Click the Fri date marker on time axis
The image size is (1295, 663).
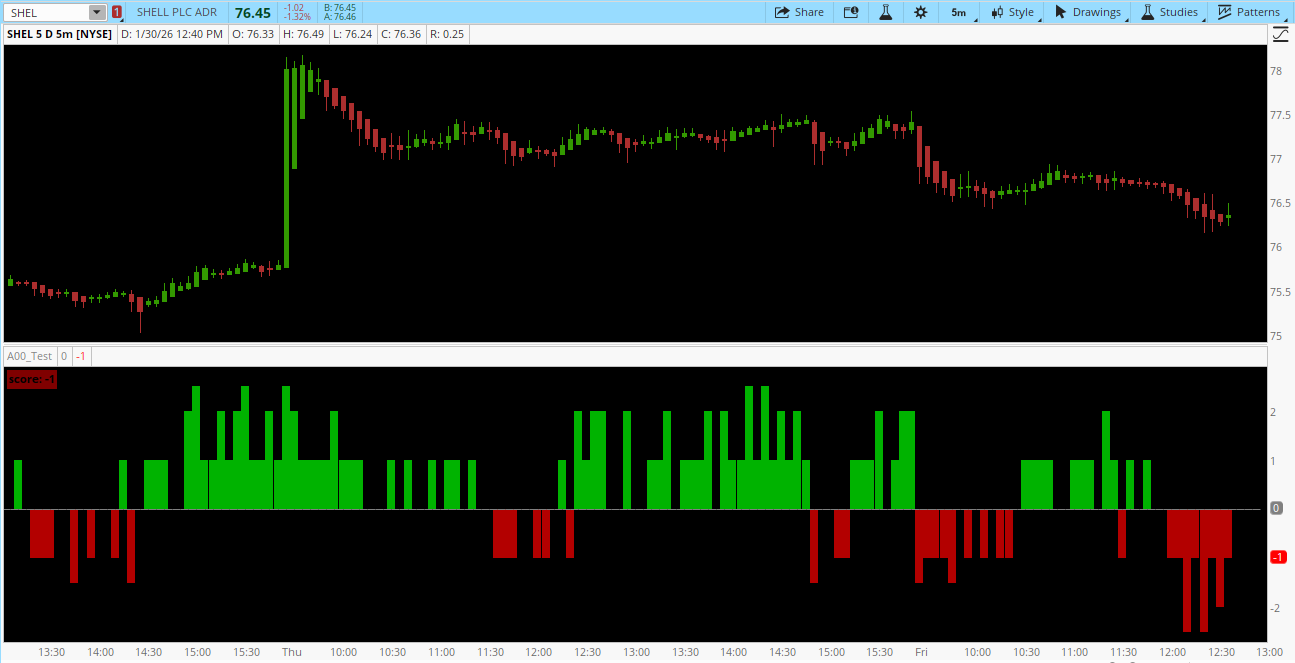[x=921, y=652]
